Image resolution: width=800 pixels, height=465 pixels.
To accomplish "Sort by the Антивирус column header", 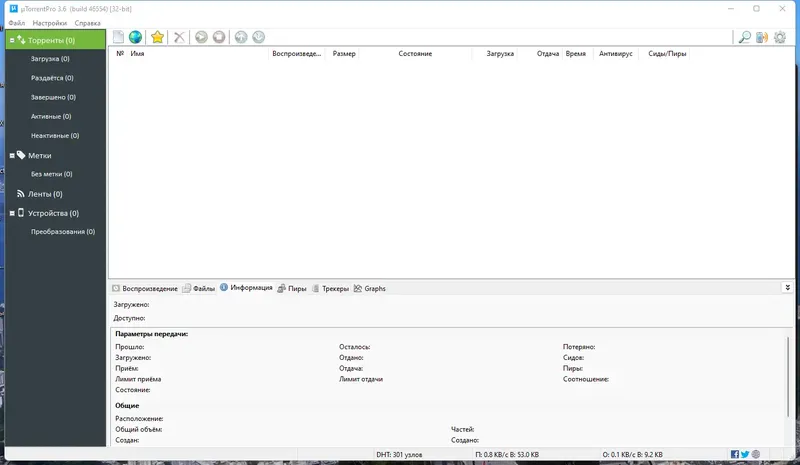I will (x=616, y=53).
